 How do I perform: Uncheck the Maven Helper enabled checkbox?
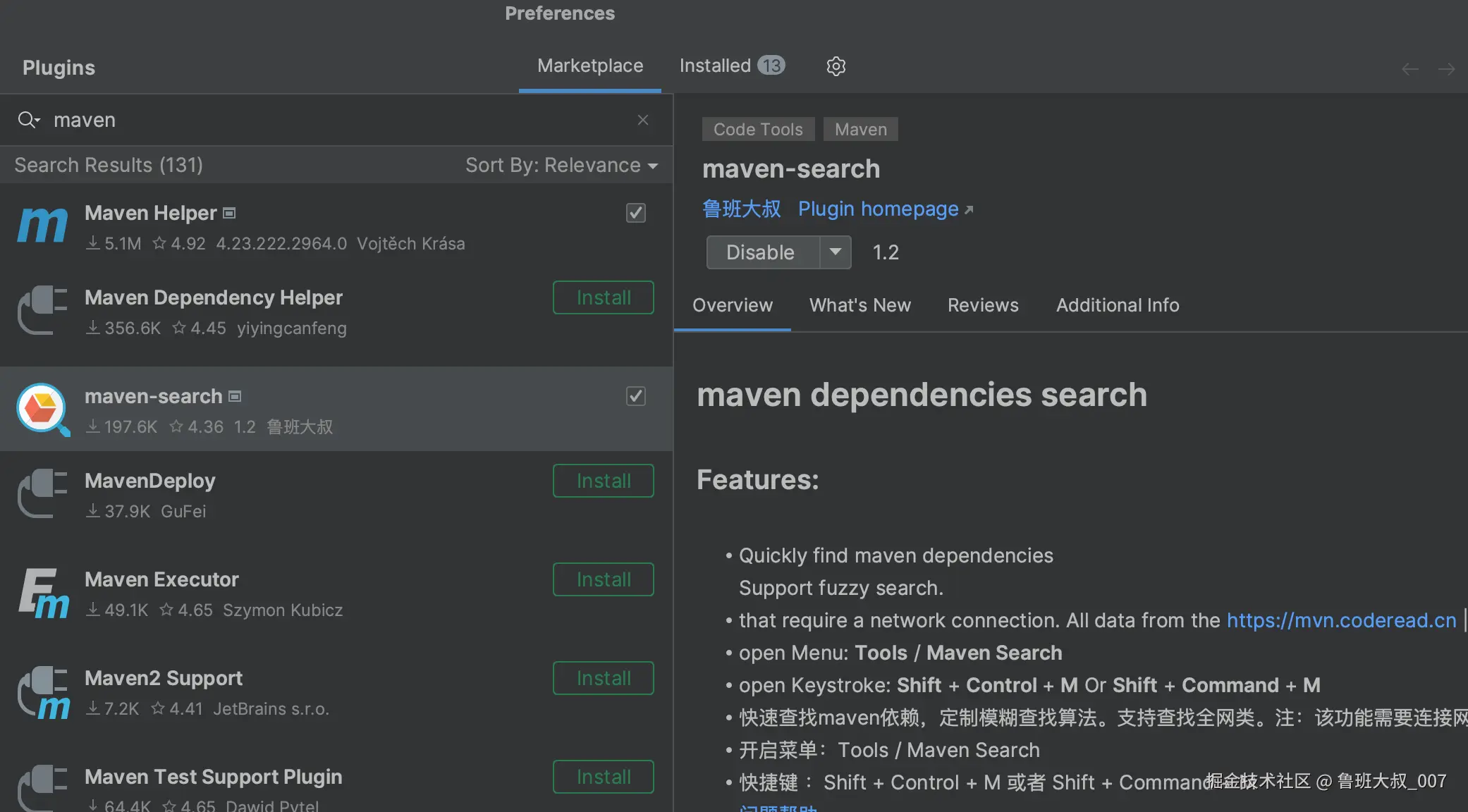(x=635, y=213)
